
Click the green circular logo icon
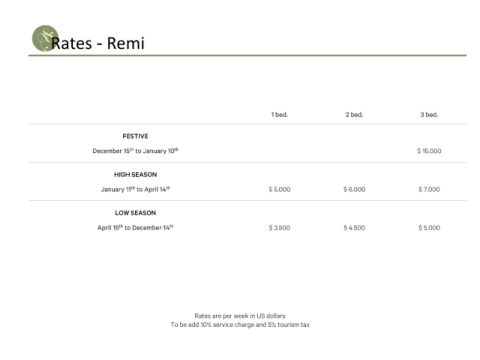tap(45, 38)
